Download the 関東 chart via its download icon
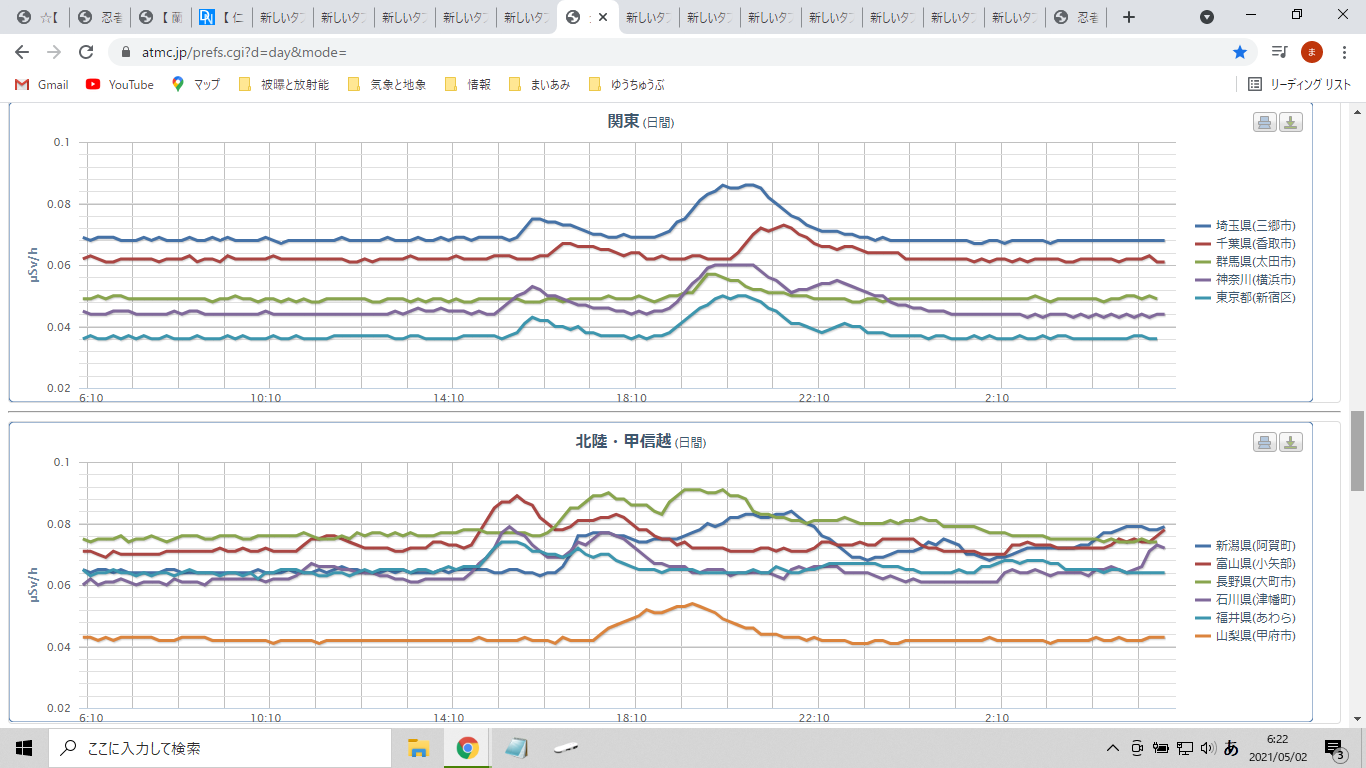 (1291, 122)
